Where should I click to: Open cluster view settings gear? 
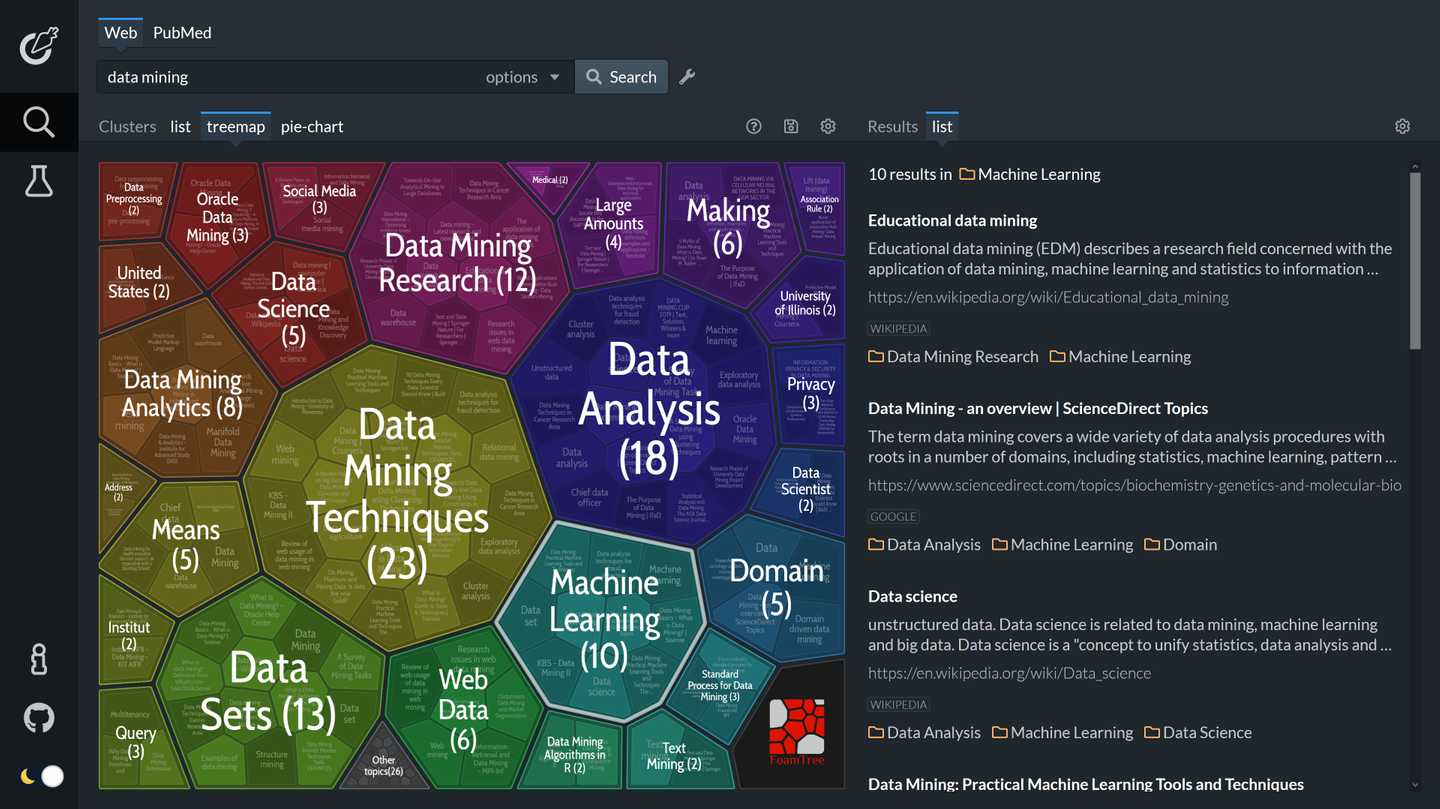click(828, 126)
